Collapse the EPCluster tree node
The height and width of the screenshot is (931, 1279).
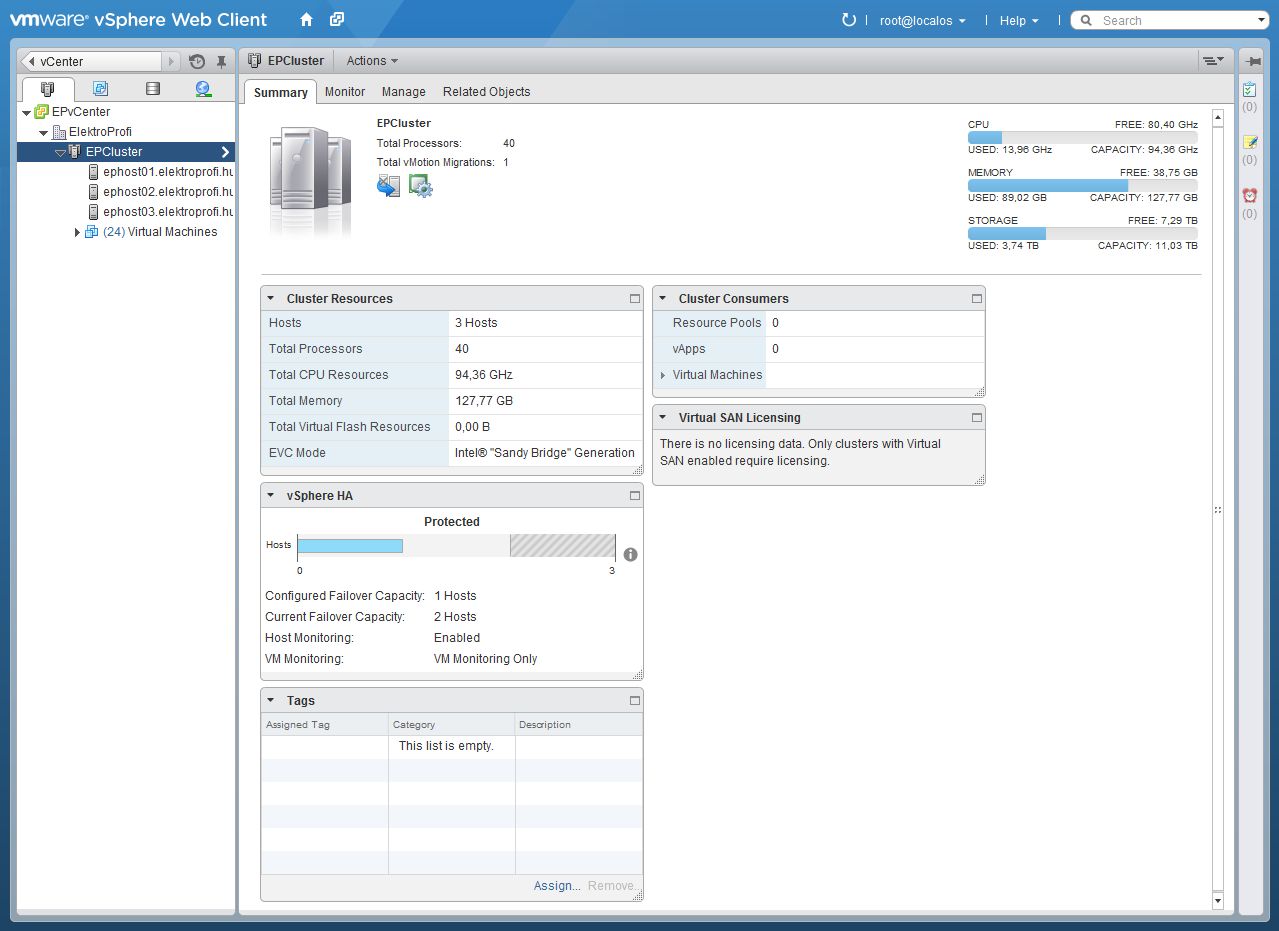pyautogui.click(x=60, y=152)
